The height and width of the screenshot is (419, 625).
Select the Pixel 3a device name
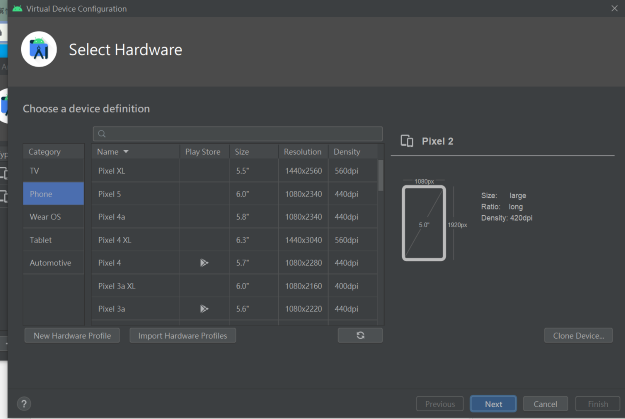click(112, 309)
